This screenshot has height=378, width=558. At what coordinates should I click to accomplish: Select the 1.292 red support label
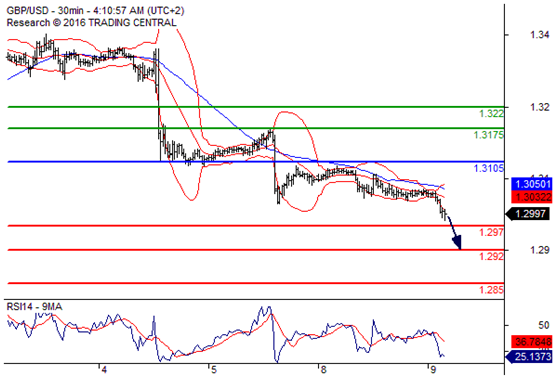coord(491,256)
